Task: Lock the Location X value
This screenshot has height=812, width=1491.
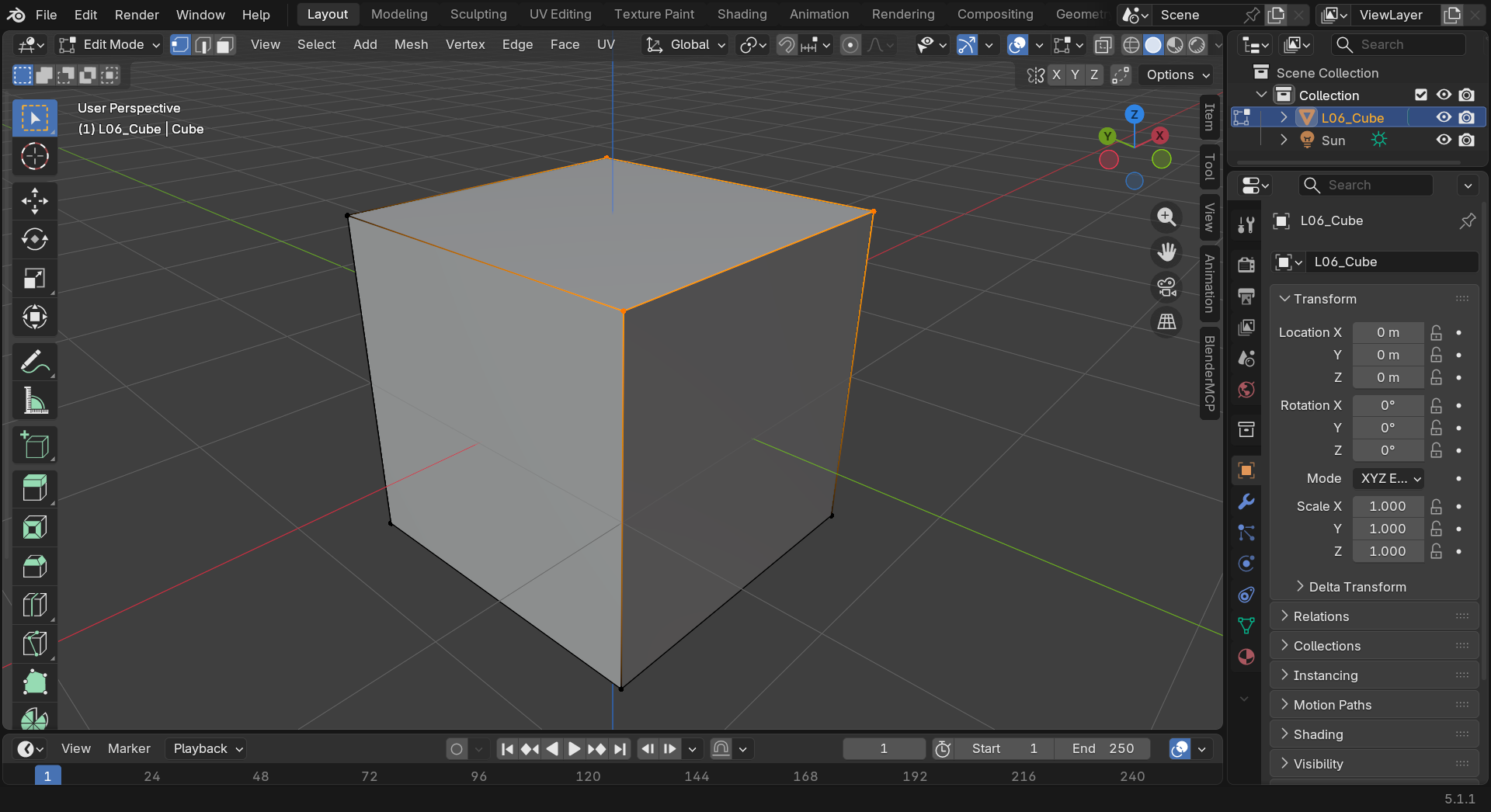Action: [1437, 332]
